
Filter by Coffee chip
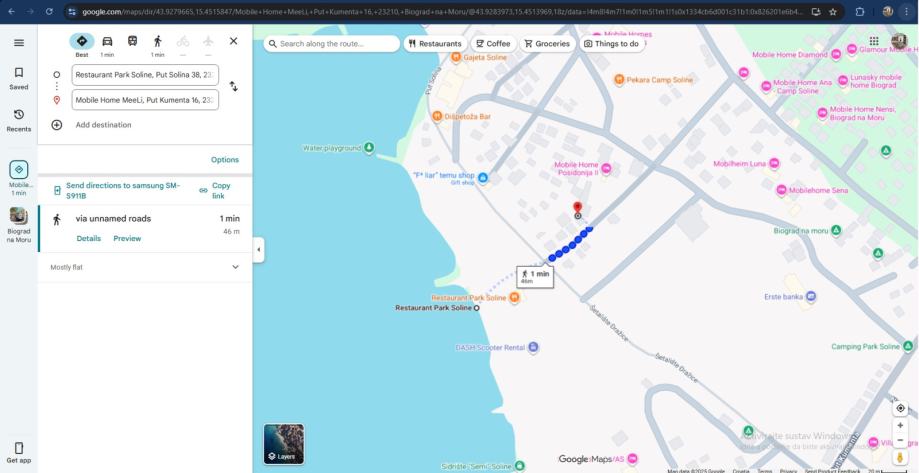tap(493, 44)
